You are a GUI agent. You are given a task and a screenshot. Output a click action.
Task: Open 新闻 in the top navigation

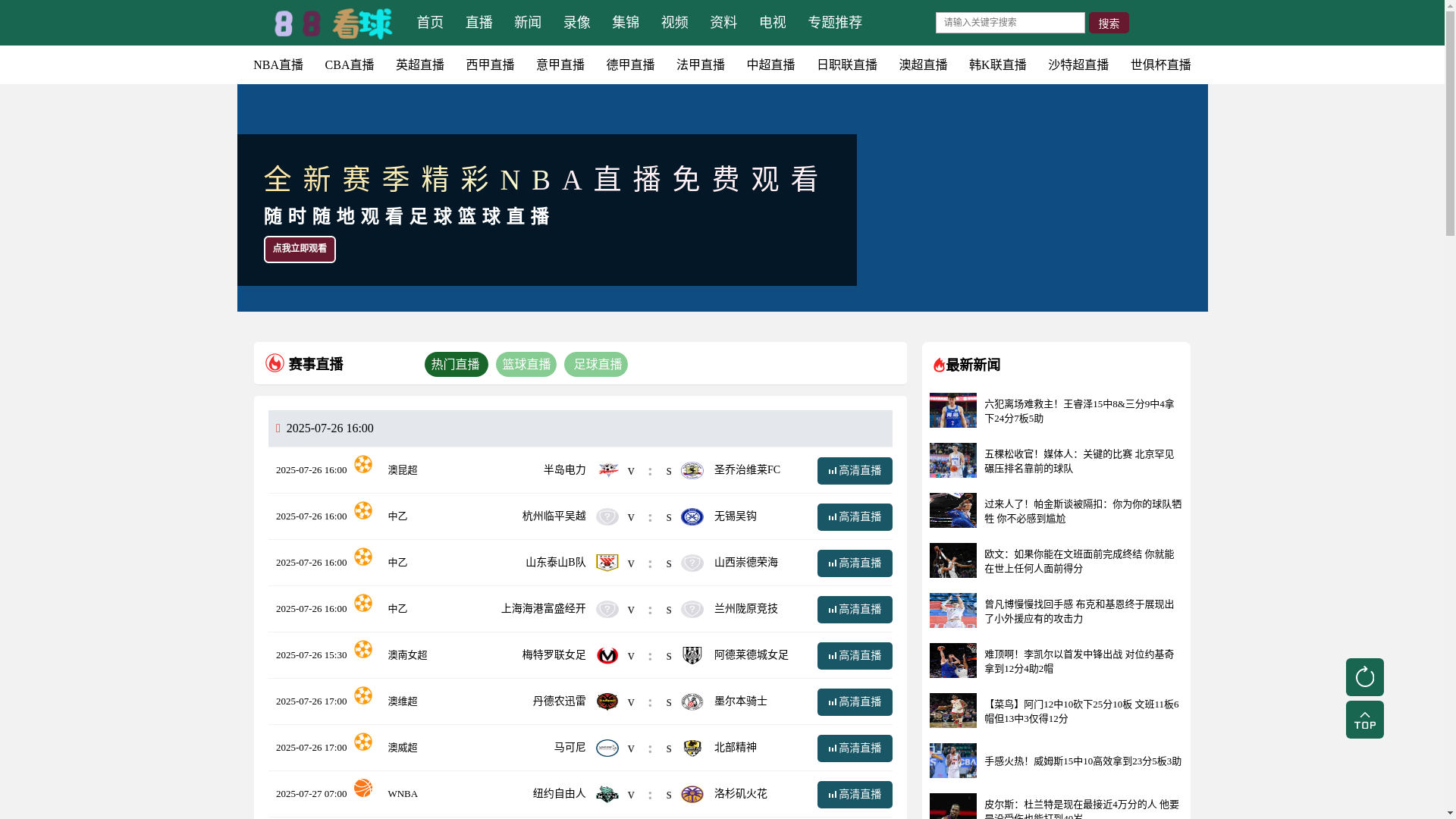pyautogui.click(x=528, y=23)
